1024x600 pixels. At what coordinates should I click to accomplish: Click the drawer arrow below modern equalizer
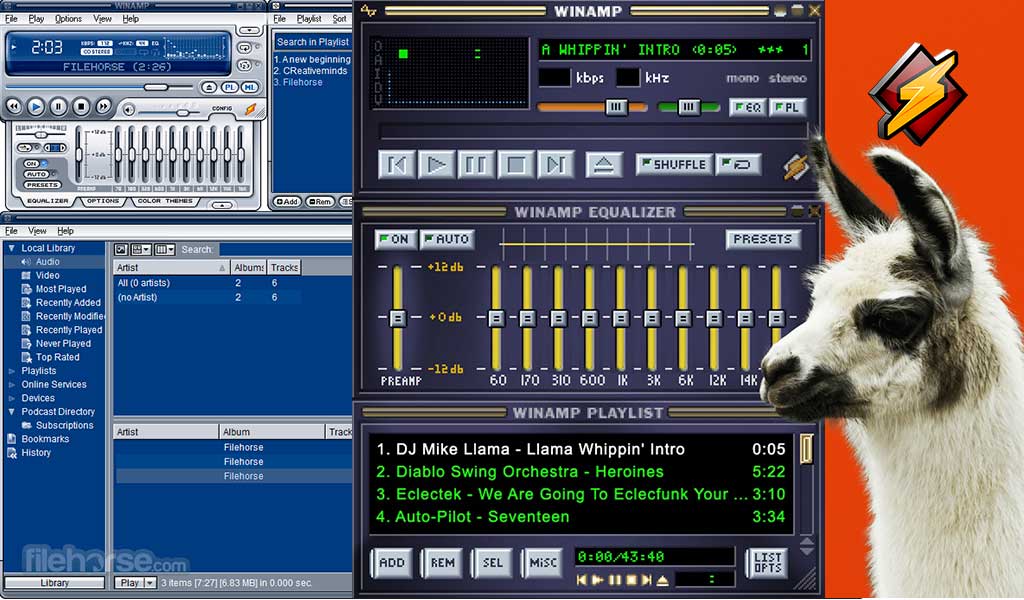coord(222,205)
